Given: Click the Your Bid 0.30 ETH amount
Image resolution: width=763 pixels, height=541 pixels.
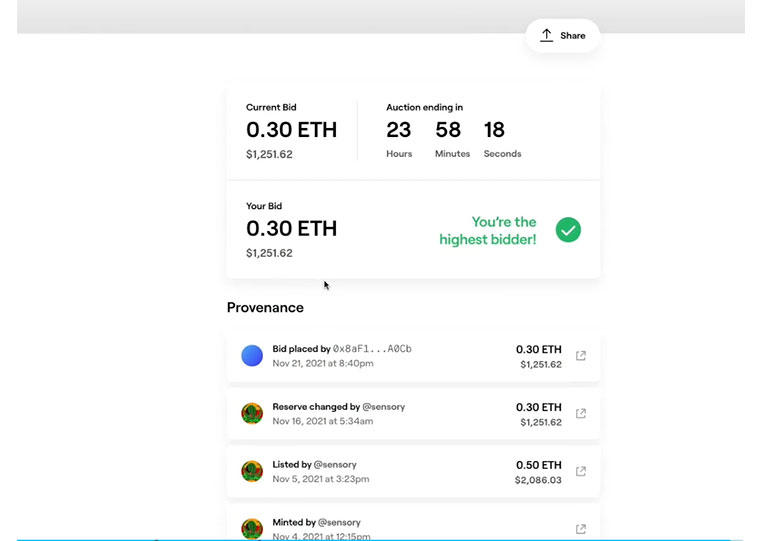Looking at the screenshot, I should tap(291, 229).
